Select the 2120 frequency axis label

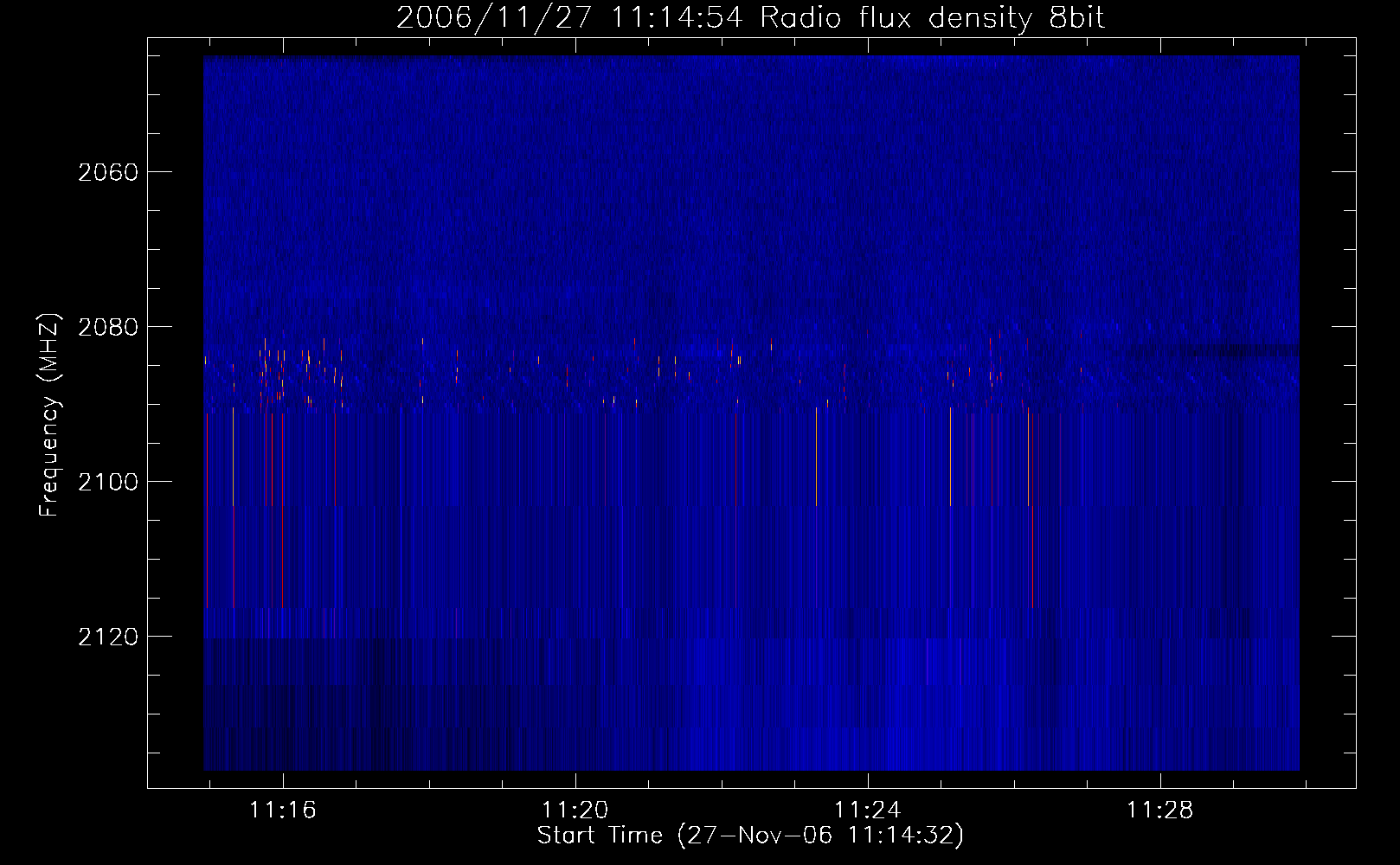108,637
